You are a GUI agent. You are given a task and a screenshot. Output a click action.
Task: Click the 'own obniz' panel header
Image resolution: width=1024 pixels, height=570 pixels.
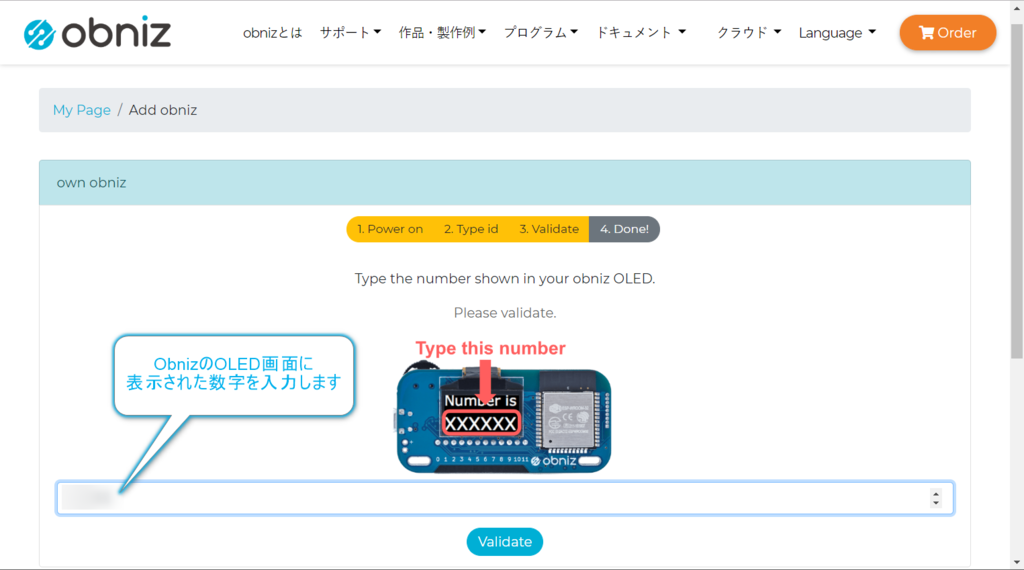(505, 183)
